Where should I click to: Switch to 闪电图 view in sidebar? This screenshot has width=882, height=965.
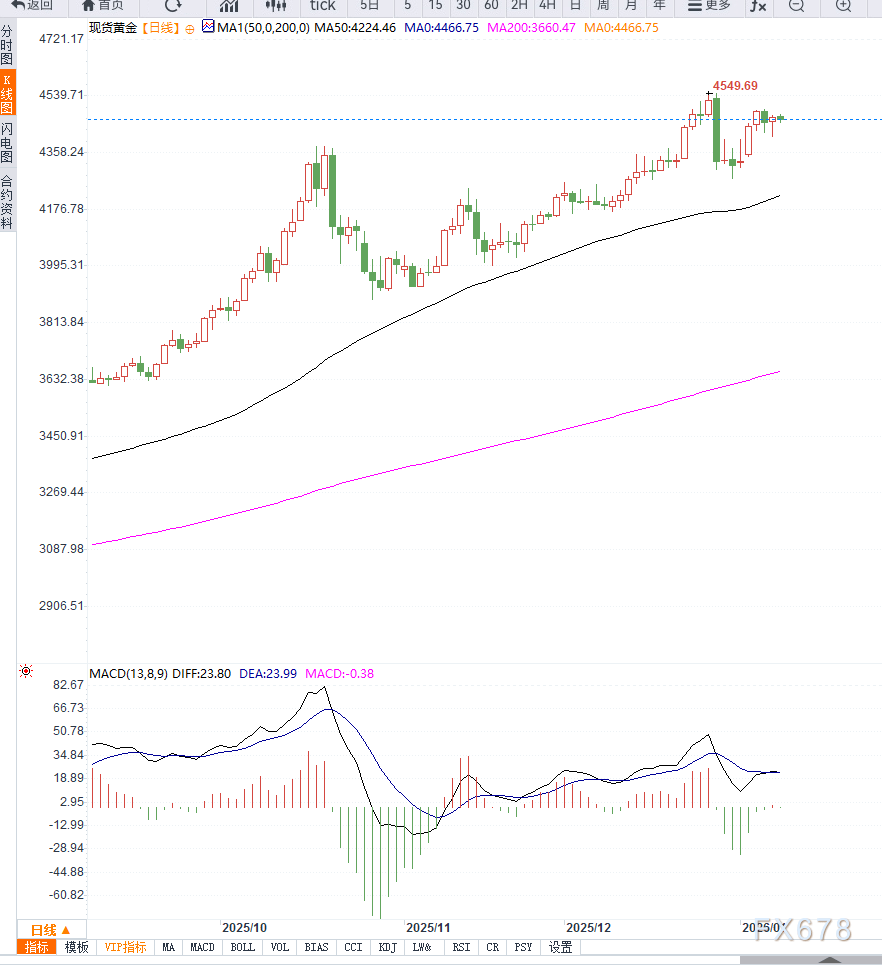point(7,144)
